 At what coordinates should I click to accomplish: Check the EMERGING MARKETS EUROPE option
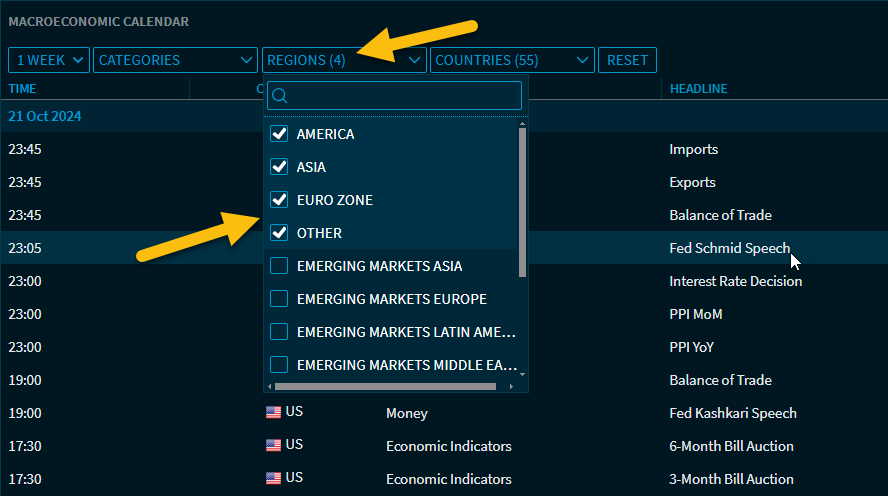(279, 299)
